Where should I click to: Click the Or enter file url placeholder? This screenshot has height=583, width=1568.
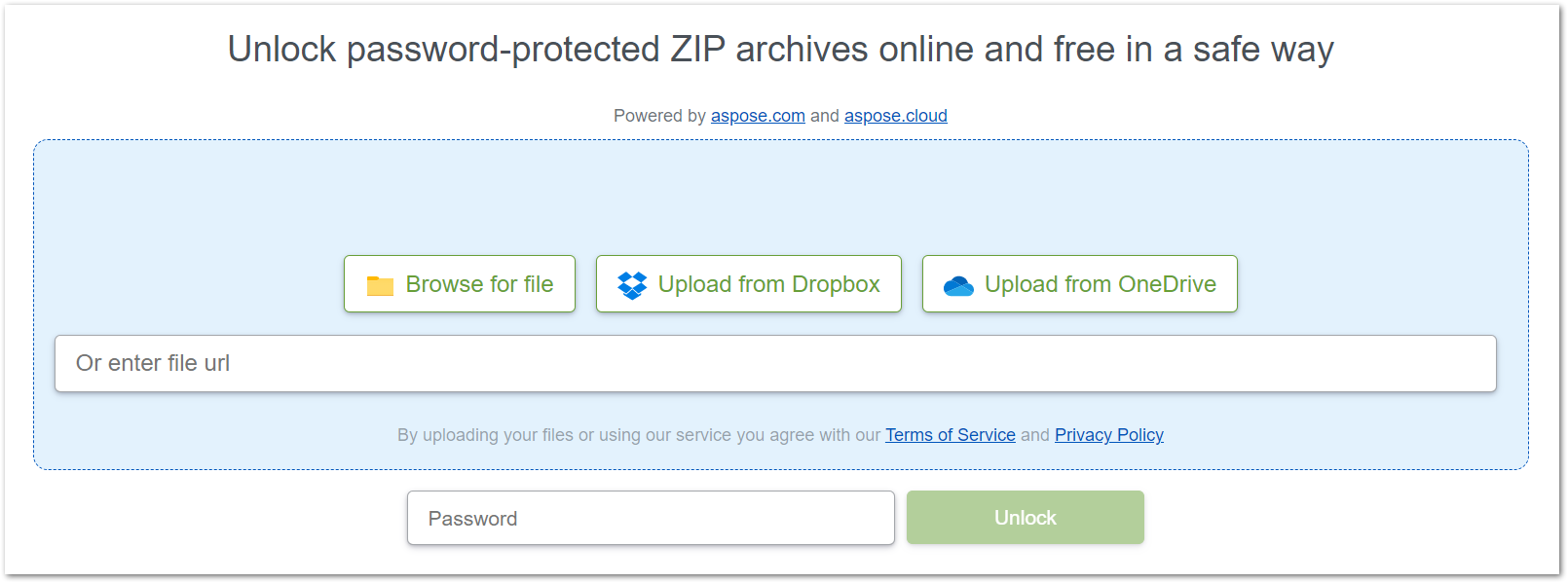[153, 363]
